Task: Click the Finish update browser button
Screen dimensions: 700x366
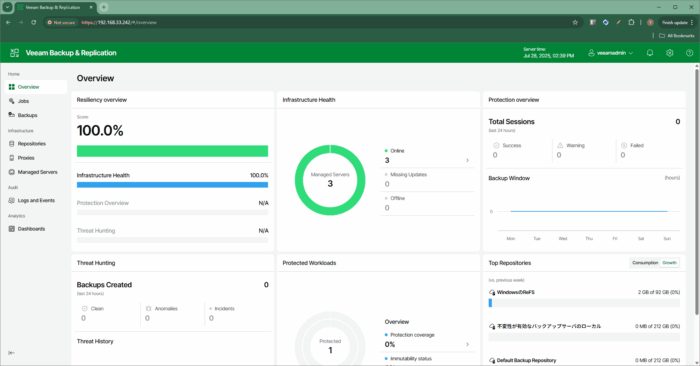Action: [x=678, y=22]
